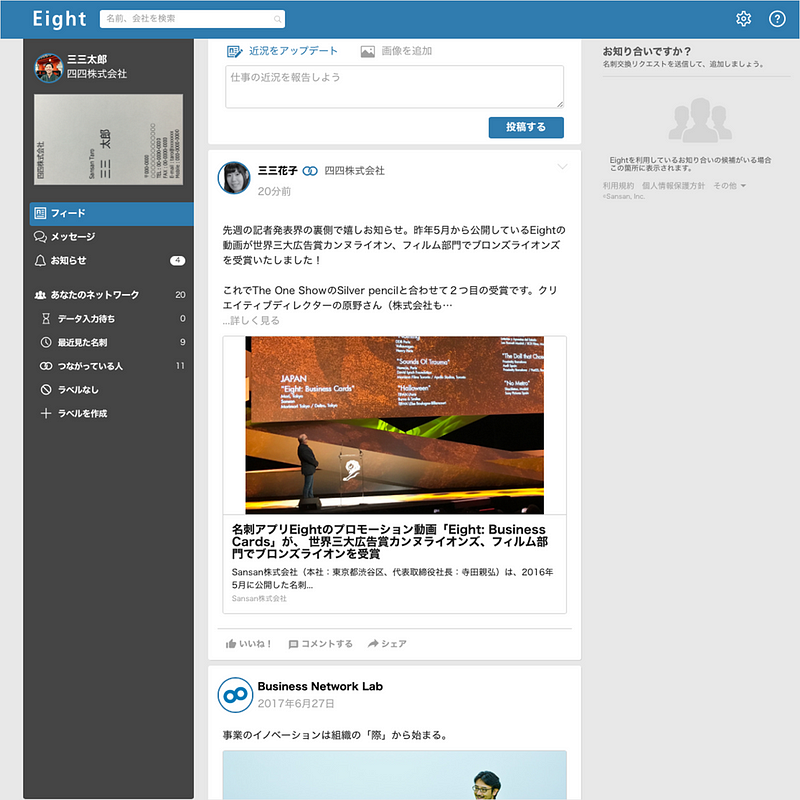
Task: Open the 利用規約 link
Action: pos(618,186)
